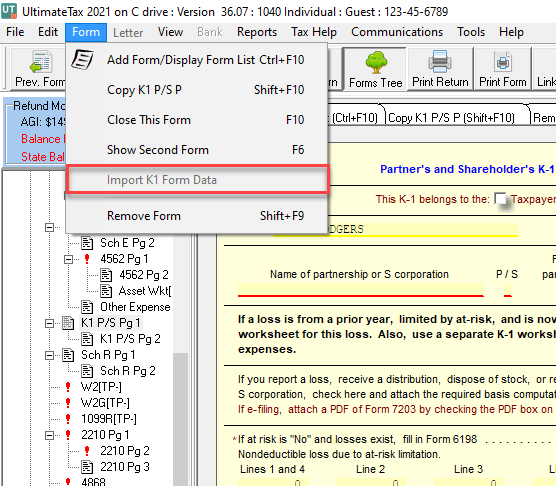
Task: Click the form icon beside K1 P/S Pg 1
Action: click(68, 323)
